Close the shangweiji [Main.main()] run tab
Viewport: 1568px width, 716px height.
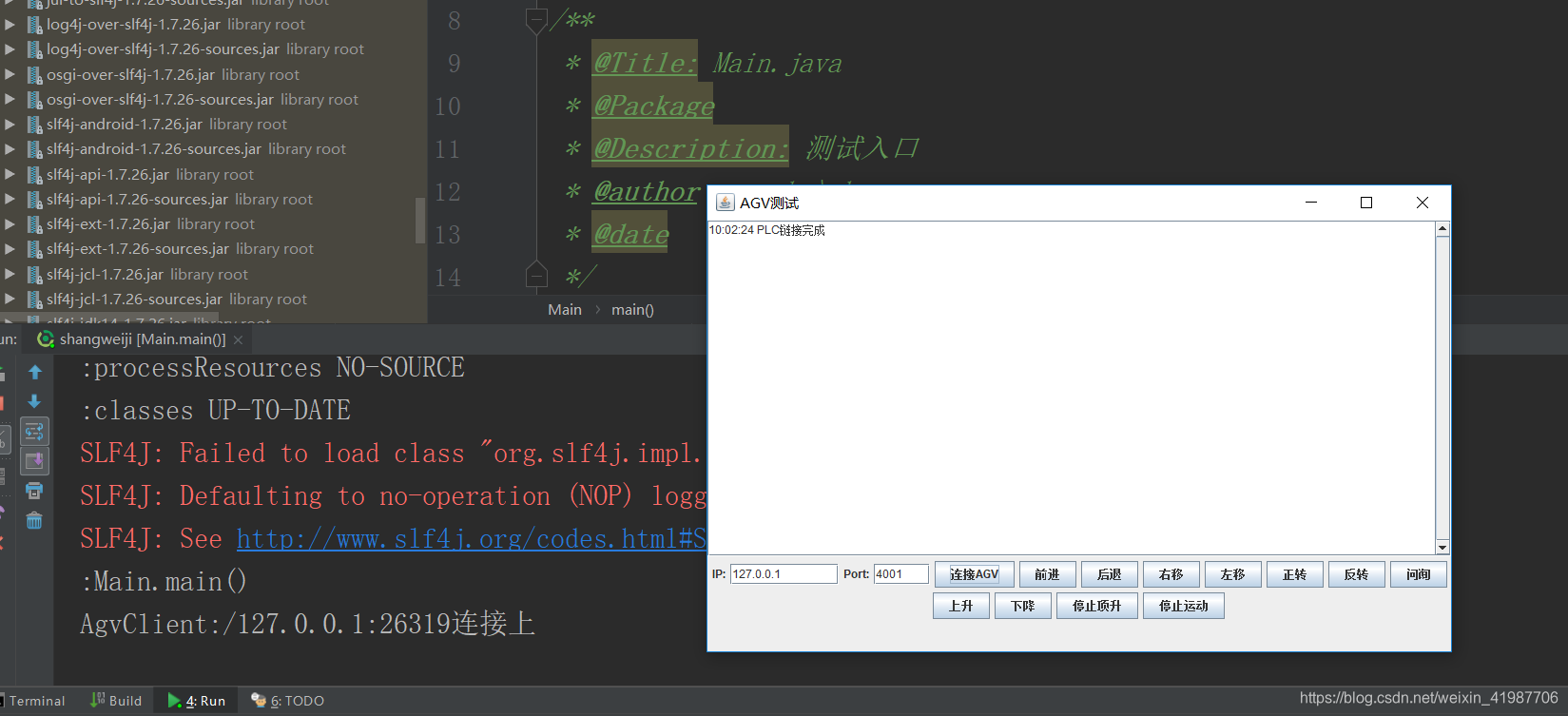coord(238,339)
